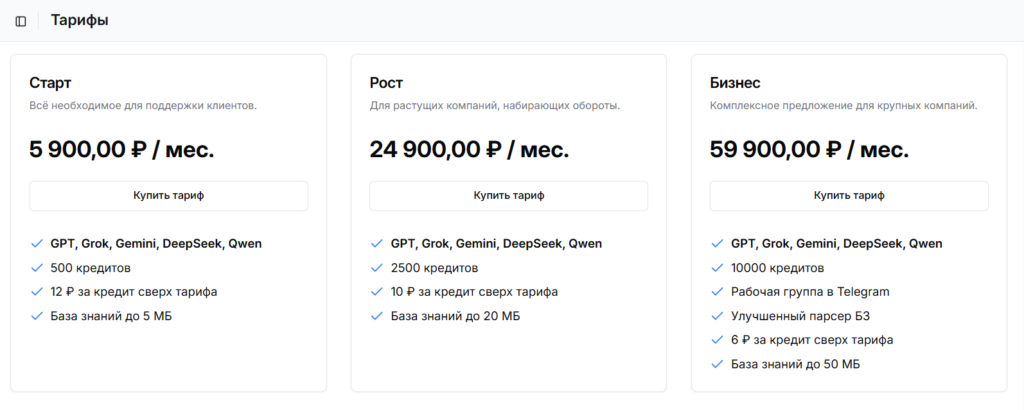Viewport: 1024px width, 410px height.
Task: Click the AI models list in Рост card
Action: click(x=496, y=244)
